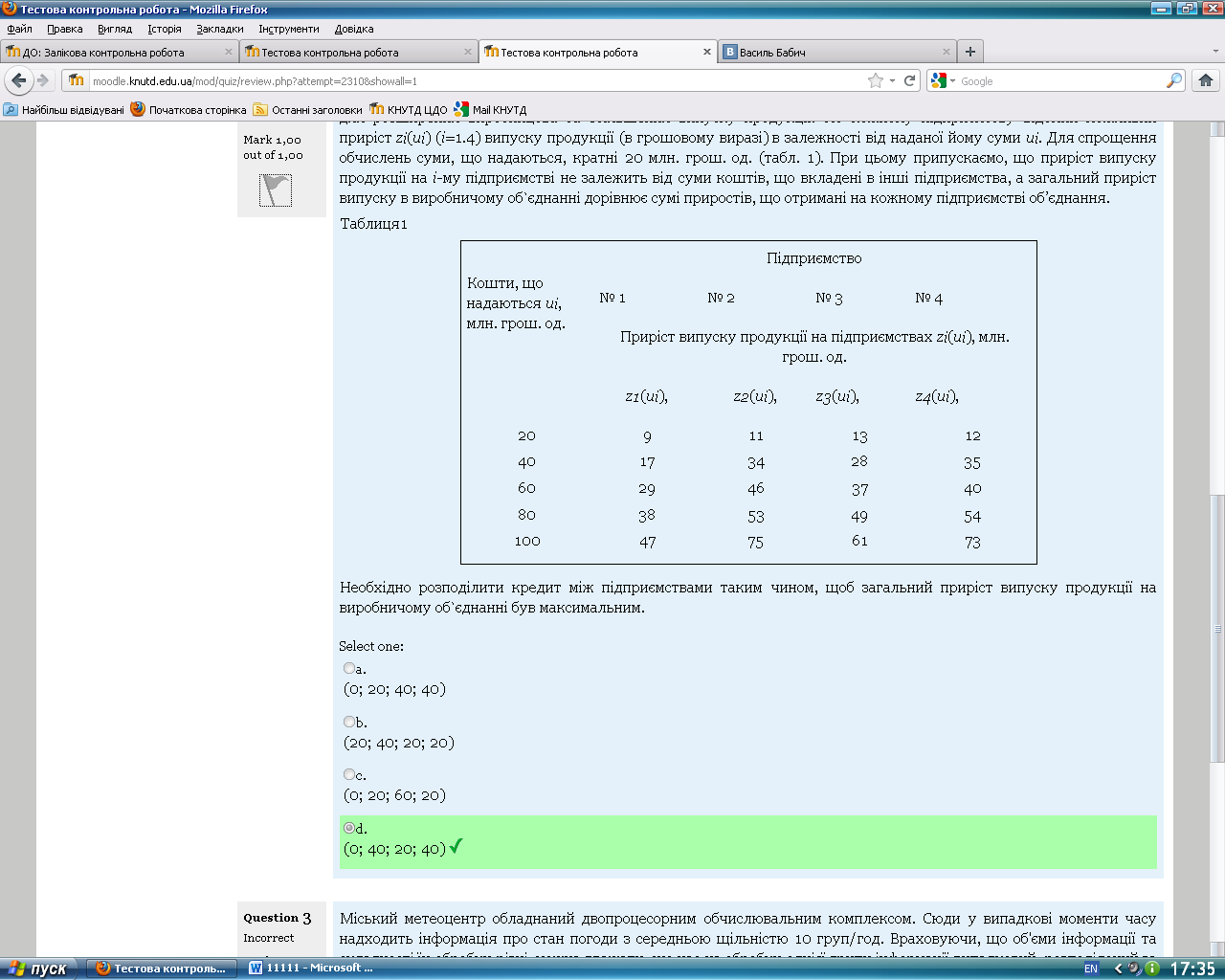This screenshot has width=1225, height=980.
Task: Click the EN language indicator in tray
Action: point(1091,969)
